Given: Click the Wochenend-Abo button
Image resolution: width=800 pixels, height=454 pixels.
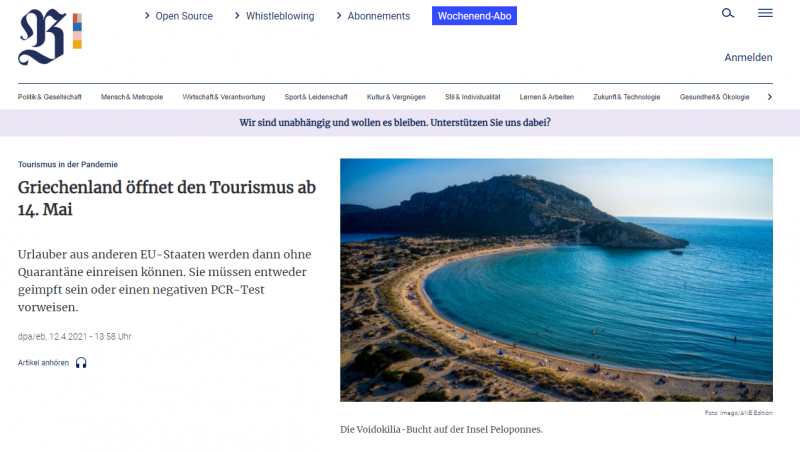Looking at the screenshot, I should (474, 16).
